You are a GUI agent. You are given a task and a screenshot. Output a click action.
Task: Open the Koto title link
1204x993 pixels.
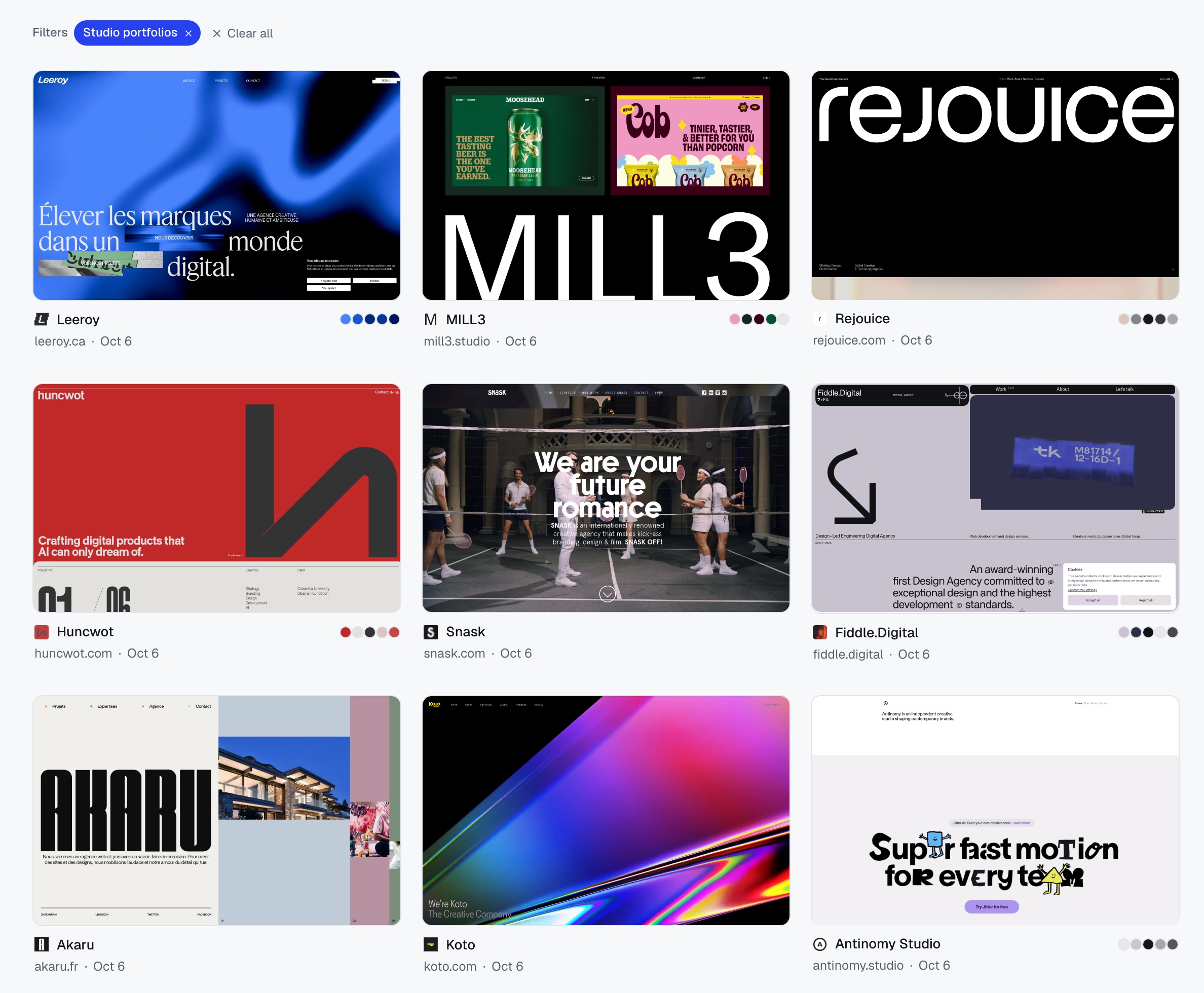(461, 944)
